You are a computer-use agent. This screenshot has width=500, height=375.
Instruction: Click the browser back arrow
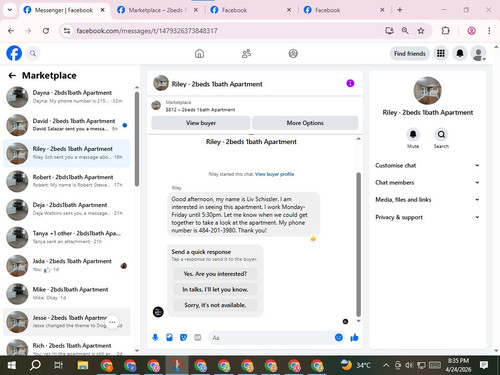click(11, 31)
